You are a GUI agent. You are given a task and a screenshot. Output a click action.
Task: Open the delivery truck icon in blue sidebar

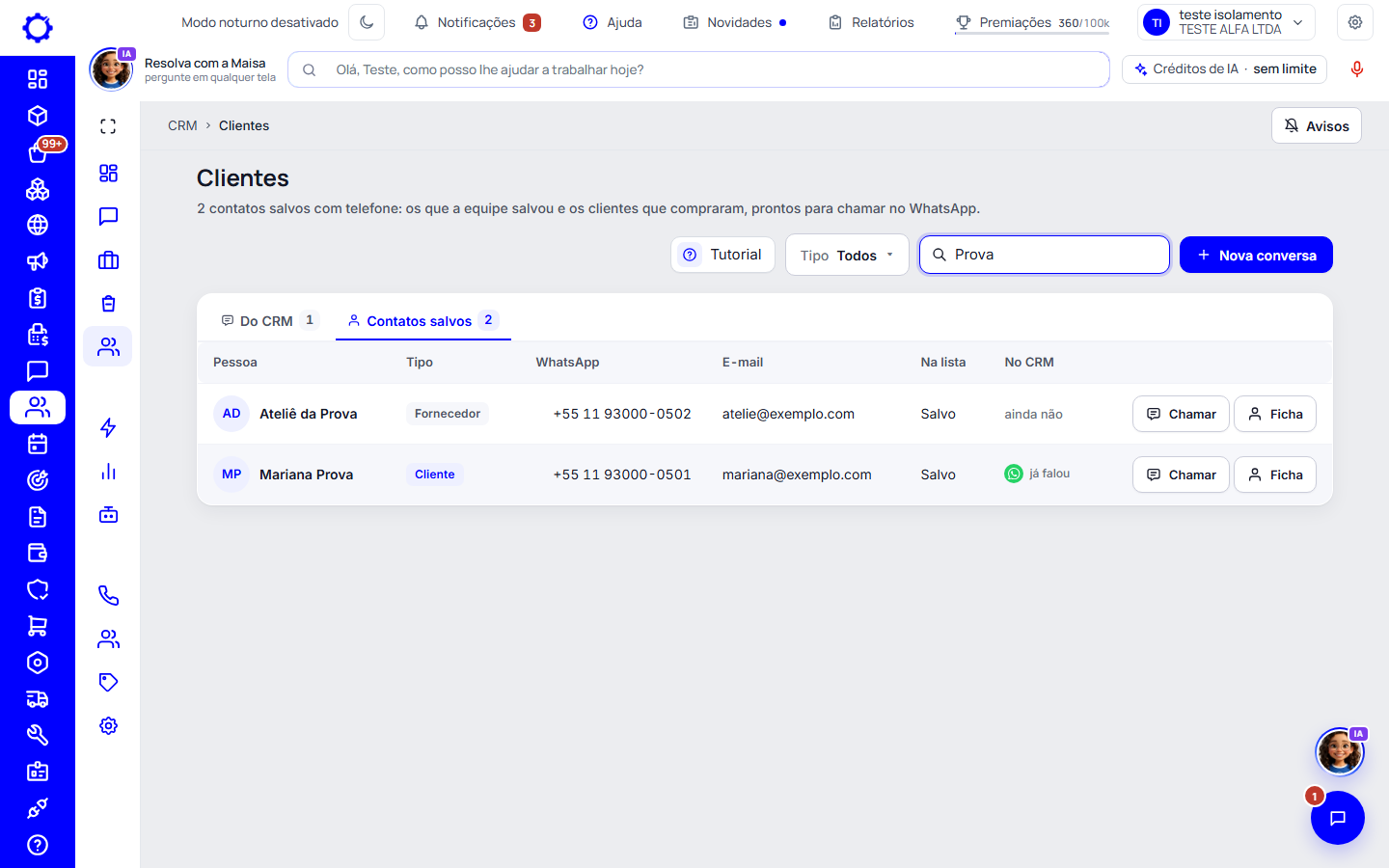[x=38, y=699]
